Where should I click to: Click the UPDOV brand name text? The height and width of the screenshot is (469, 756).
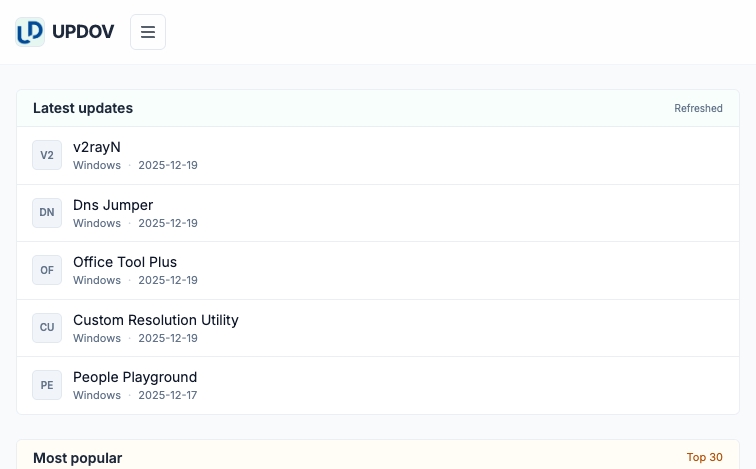(83, 32)
